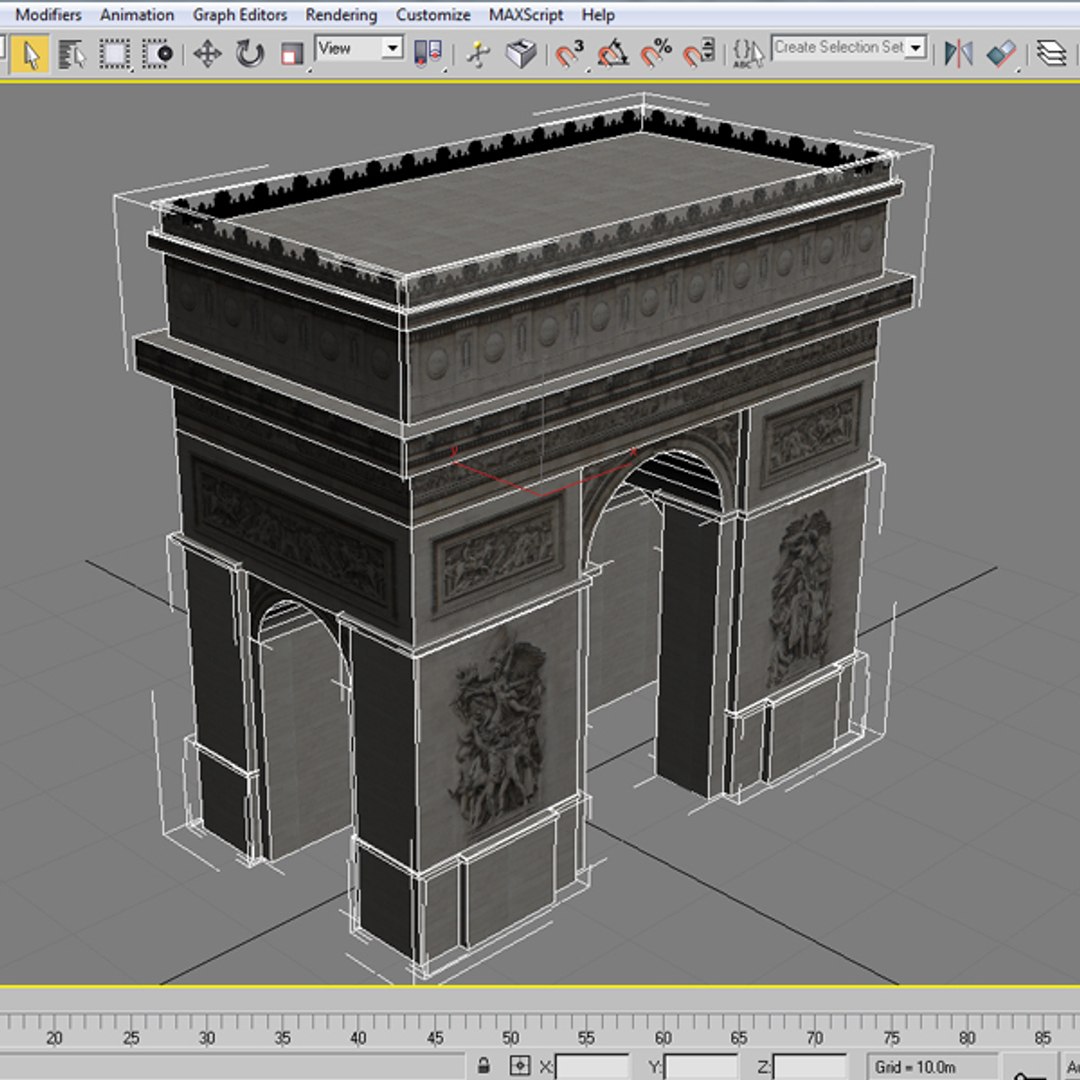Open the Graph Editors menu
The image size is (1080, 1080).
[240, 14]
